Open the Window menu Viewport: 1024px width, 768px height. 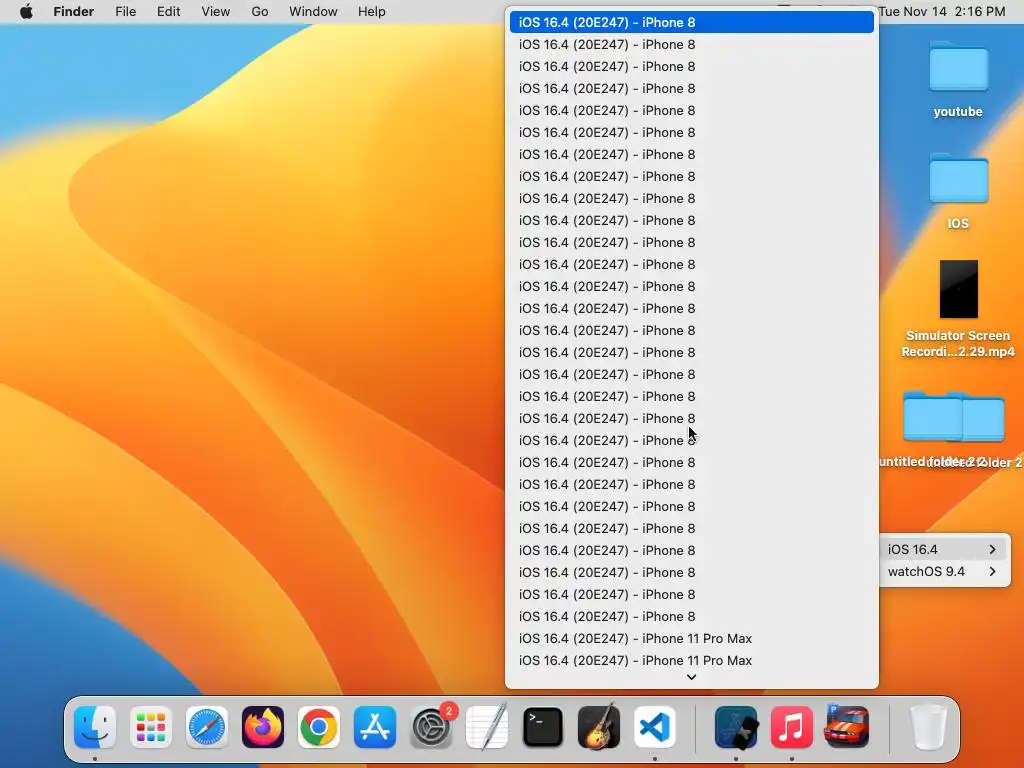313,11
